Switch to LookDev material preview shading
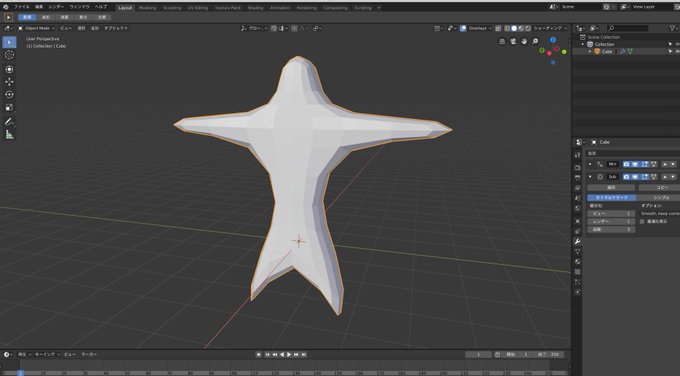Screen dimensions: 680x376 (521, 28)
